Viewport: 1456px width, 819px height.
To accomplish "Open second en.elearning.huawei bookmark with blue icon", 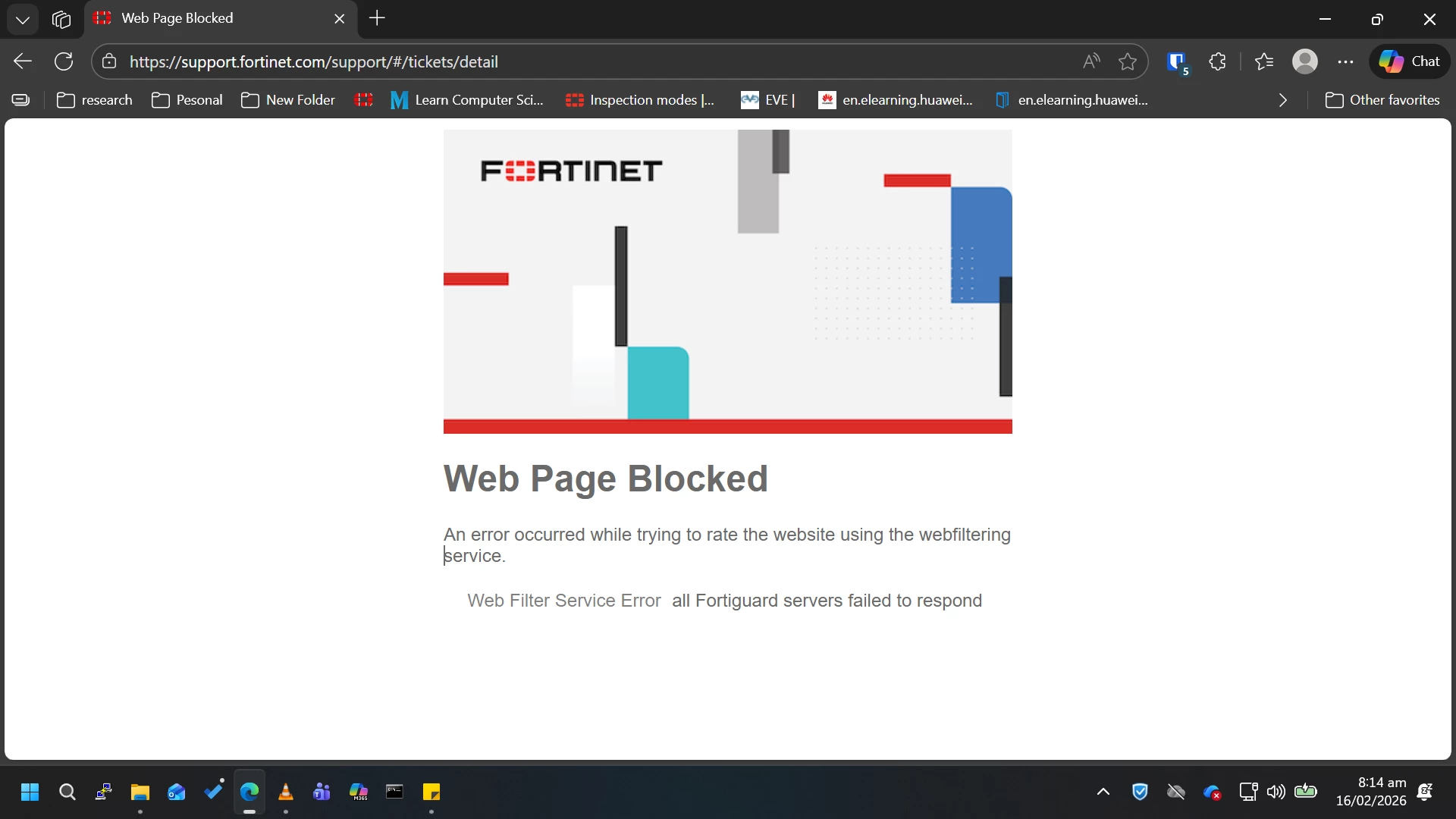I will [x=1072, y=100].
